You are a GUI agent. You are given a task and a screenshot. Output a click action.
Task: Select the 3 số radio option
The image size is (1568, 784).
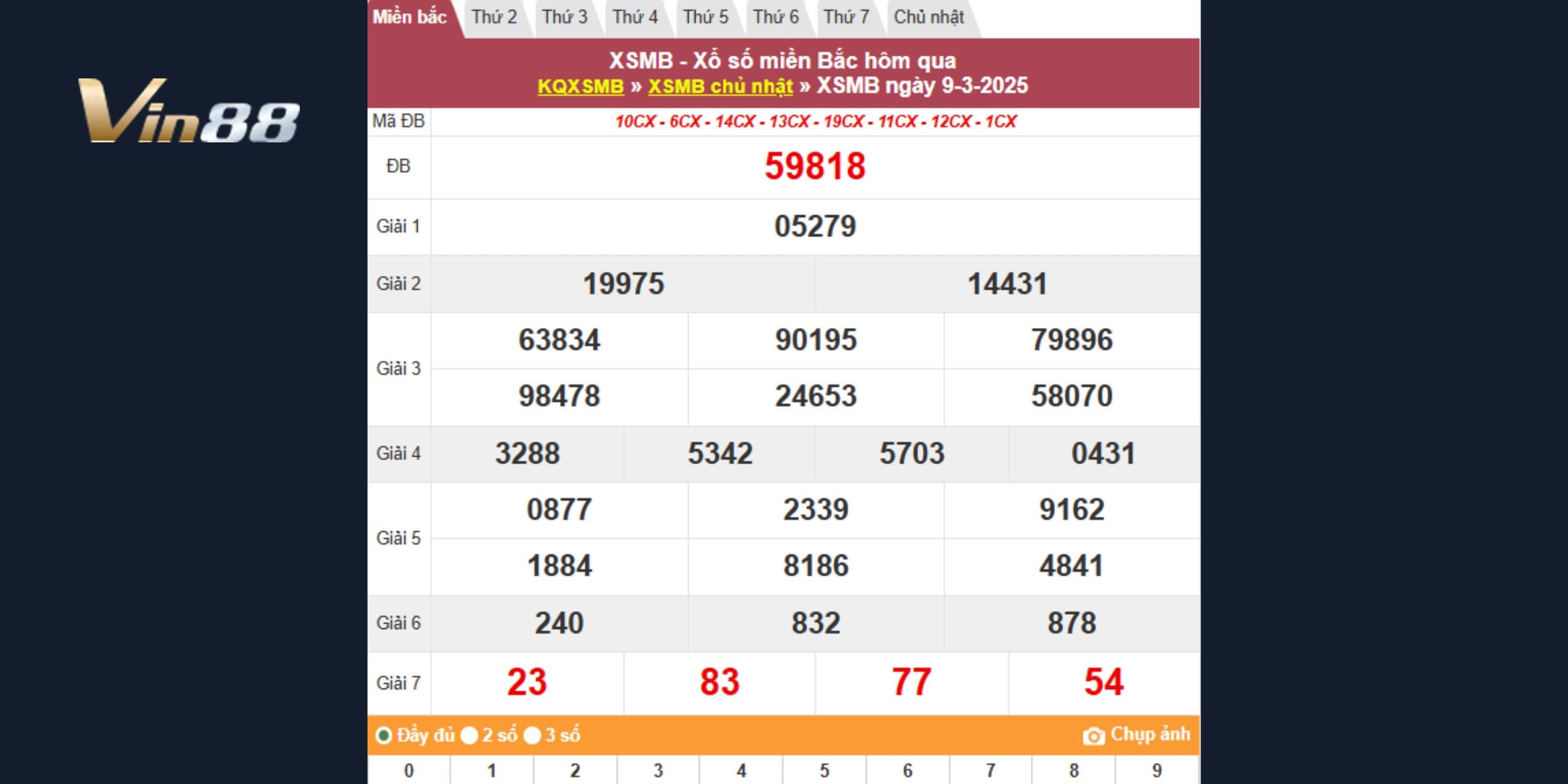coord(532,735)
